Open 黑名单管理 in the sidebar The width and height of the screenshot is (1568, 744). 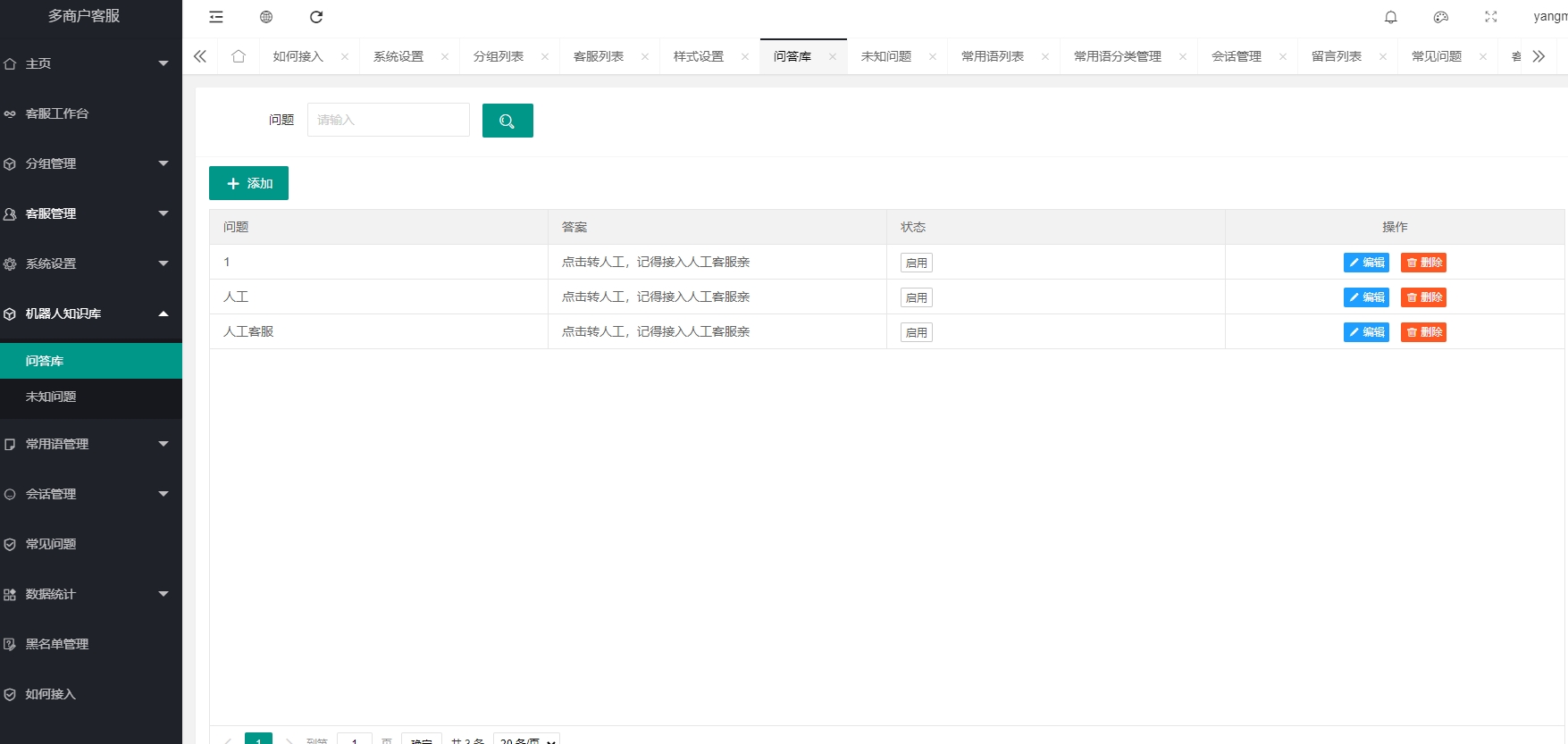91,644
